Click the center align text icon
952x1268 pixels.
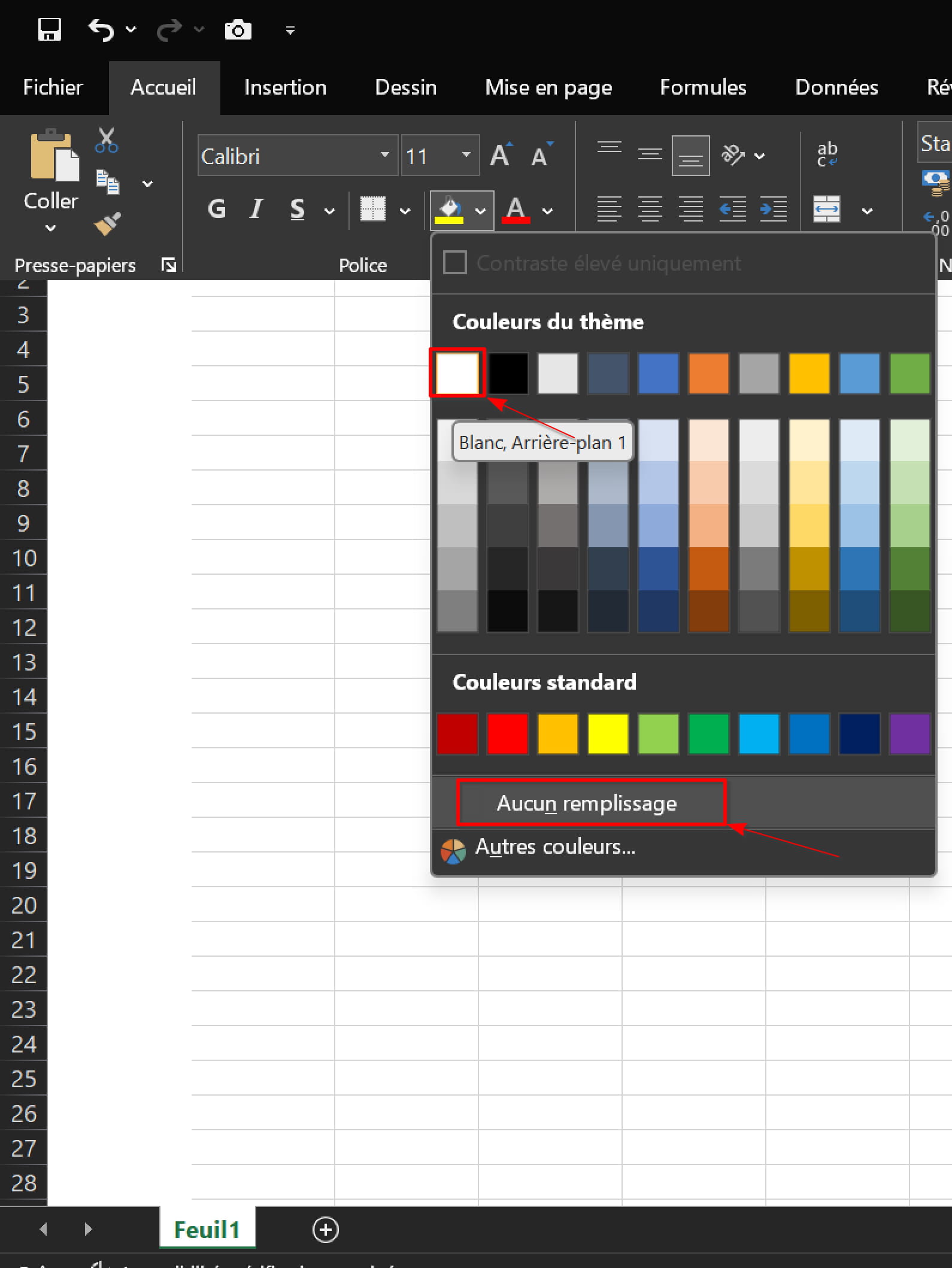point(650,209)
